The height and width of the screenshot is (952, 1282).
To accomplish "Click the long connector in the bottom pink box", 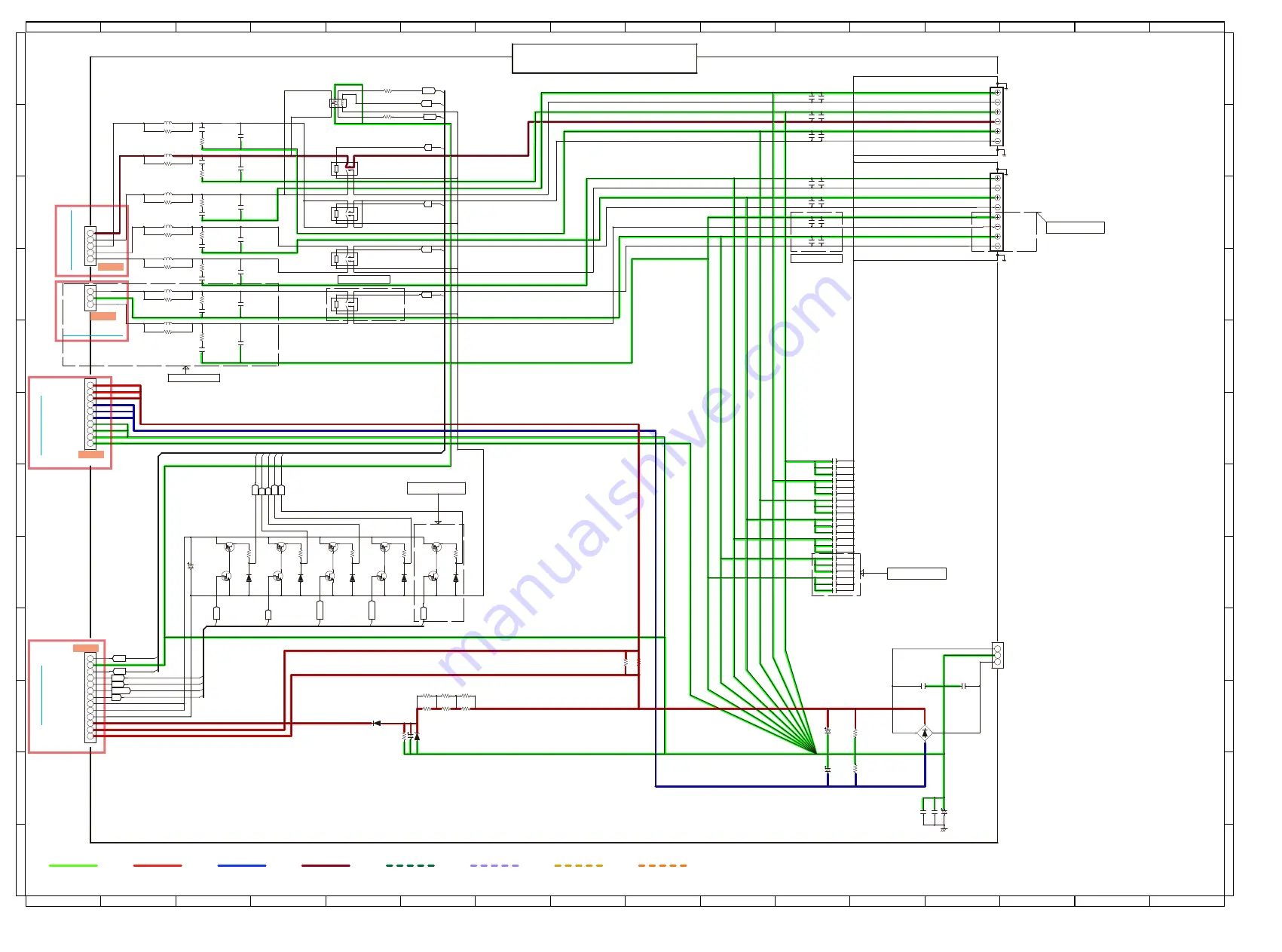I will click(90, 698).
